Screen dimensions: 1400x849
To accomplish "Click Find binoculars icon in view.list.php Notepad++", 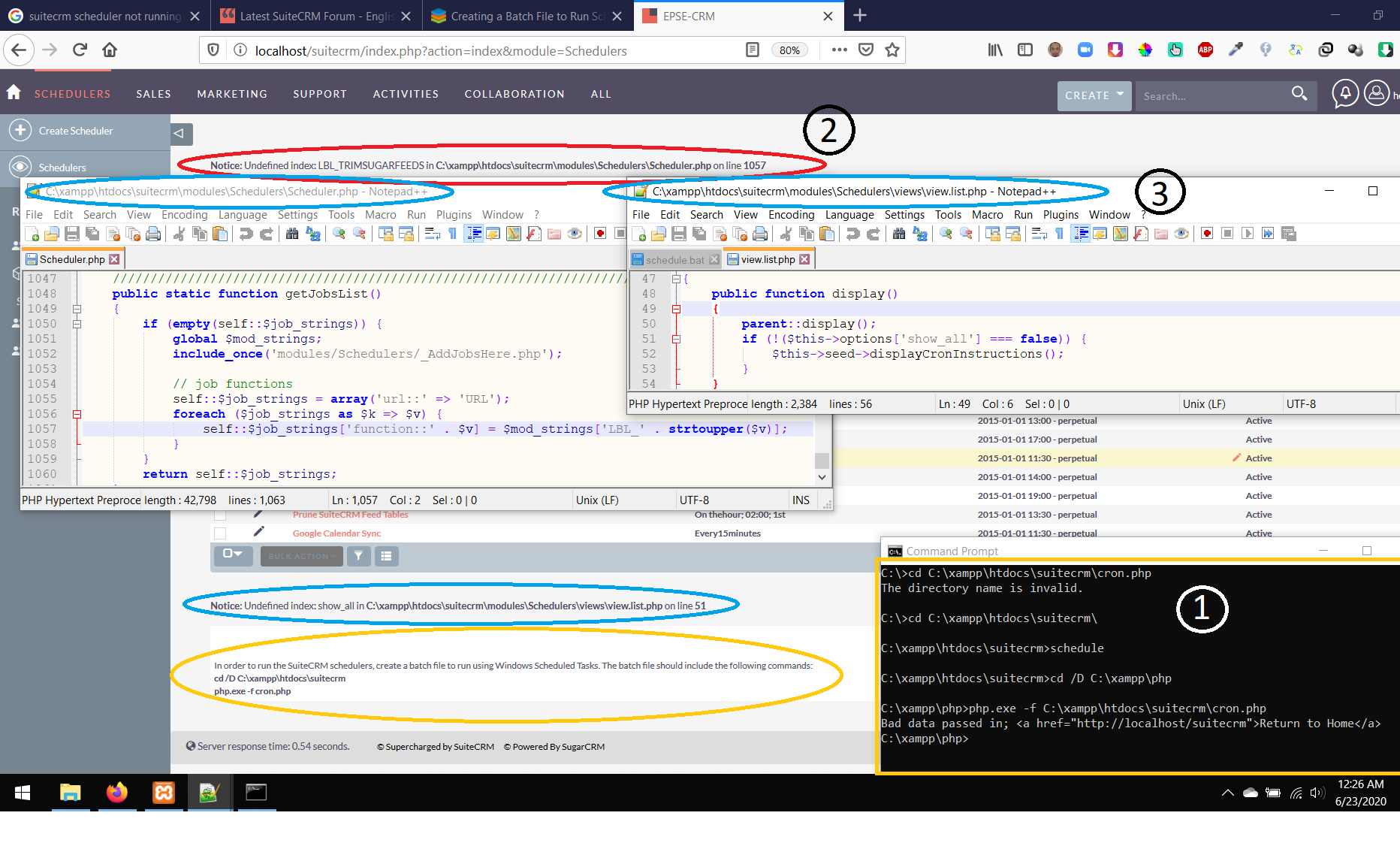I will (x=898, y=234).
